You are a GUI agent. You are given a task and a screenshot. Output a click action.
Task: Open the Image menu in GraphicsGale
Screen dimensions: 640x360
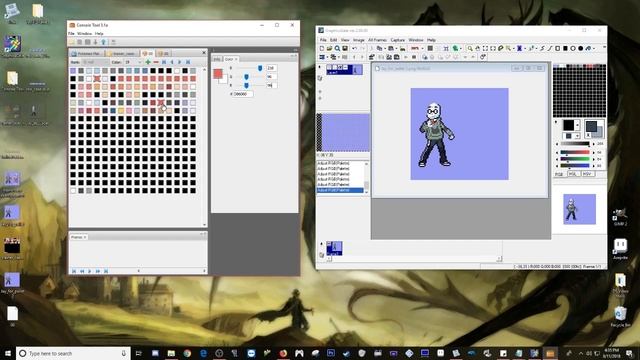[359, 40]
